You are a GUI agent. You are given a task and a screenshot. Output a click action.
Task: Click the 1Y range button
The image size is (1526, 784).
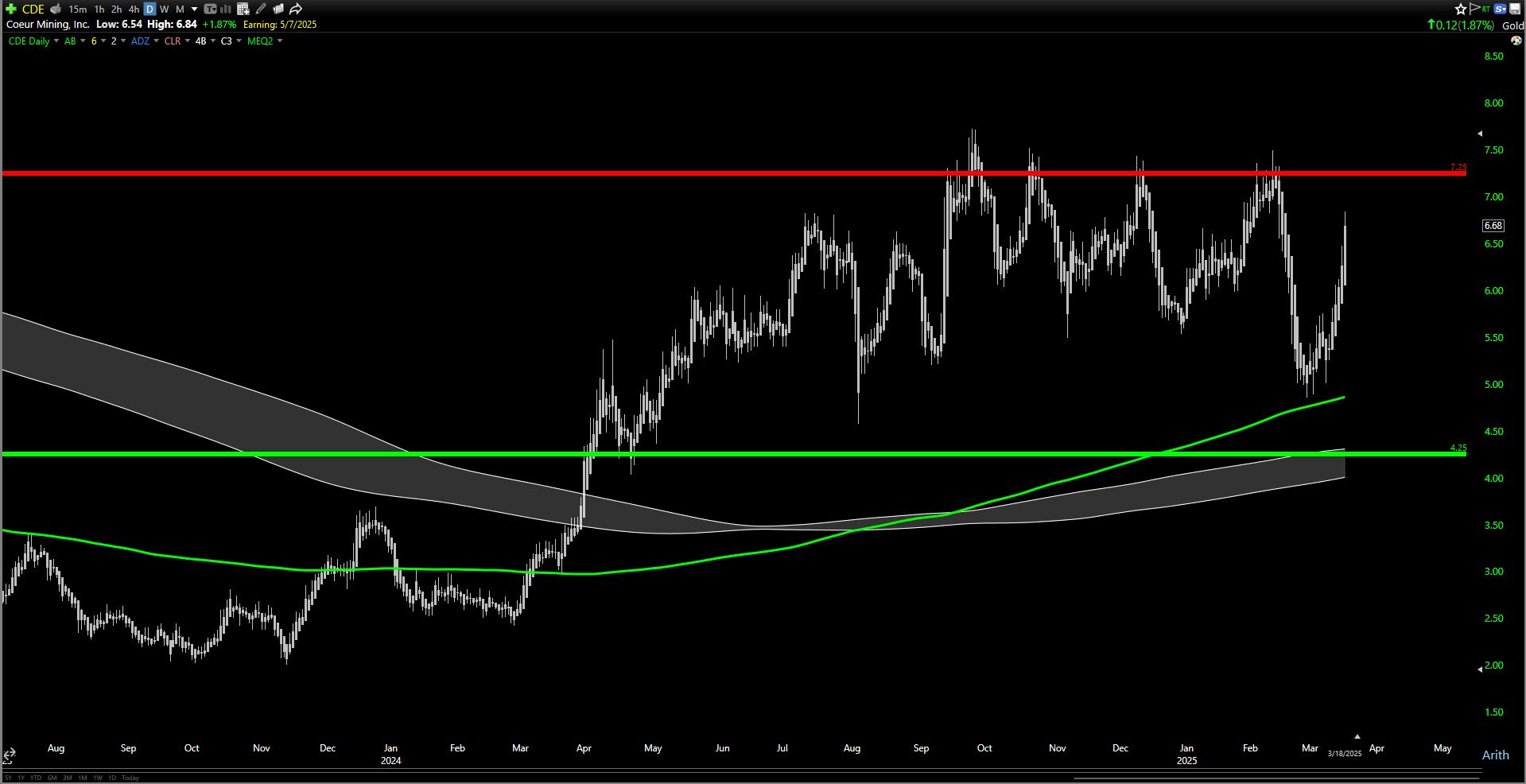click(21, 778)
